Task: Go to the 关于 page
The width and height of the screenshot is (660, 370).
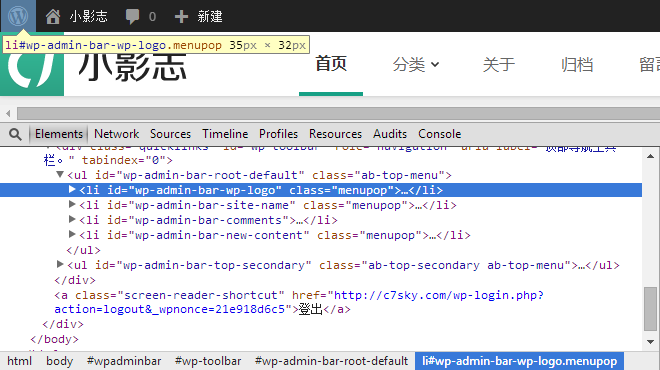Action: point(499,65)
